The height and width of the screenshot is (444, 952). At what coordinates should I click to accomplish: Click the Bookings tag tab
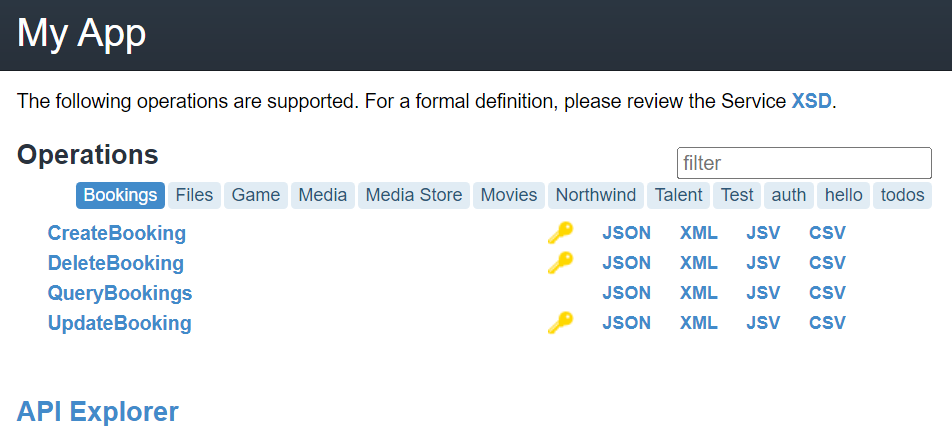pos(120,195)
